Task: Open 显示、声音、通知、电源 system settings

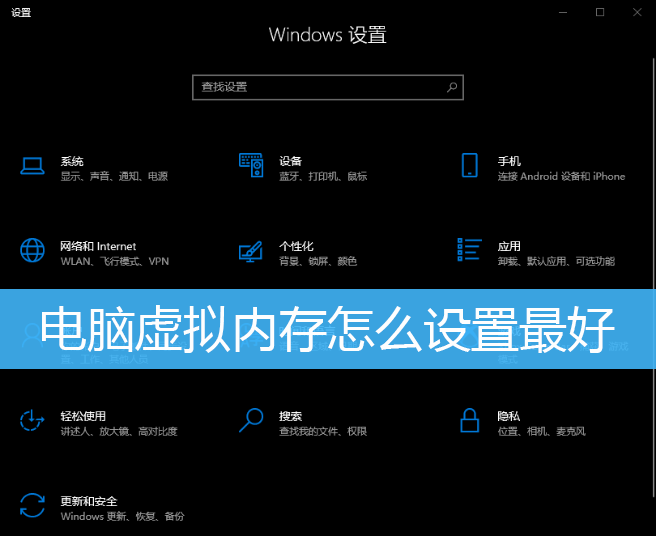Action: pos(114,177)
